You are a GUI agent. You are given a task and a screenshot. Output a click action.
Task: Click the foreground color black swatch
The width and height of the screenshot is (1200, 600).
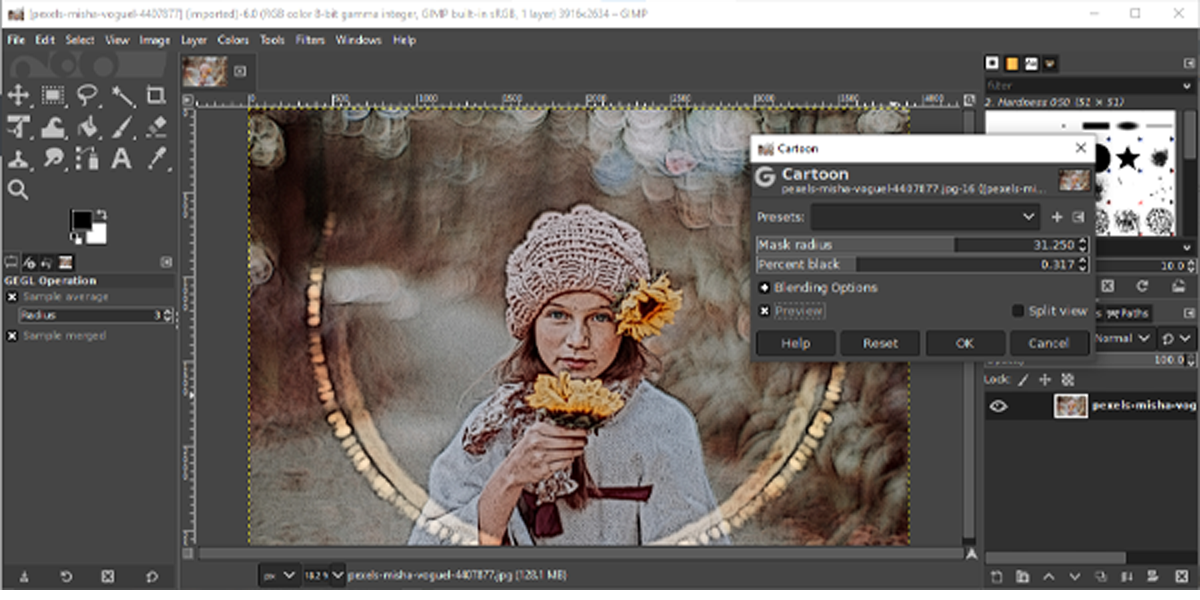click(x=81, y=220)
